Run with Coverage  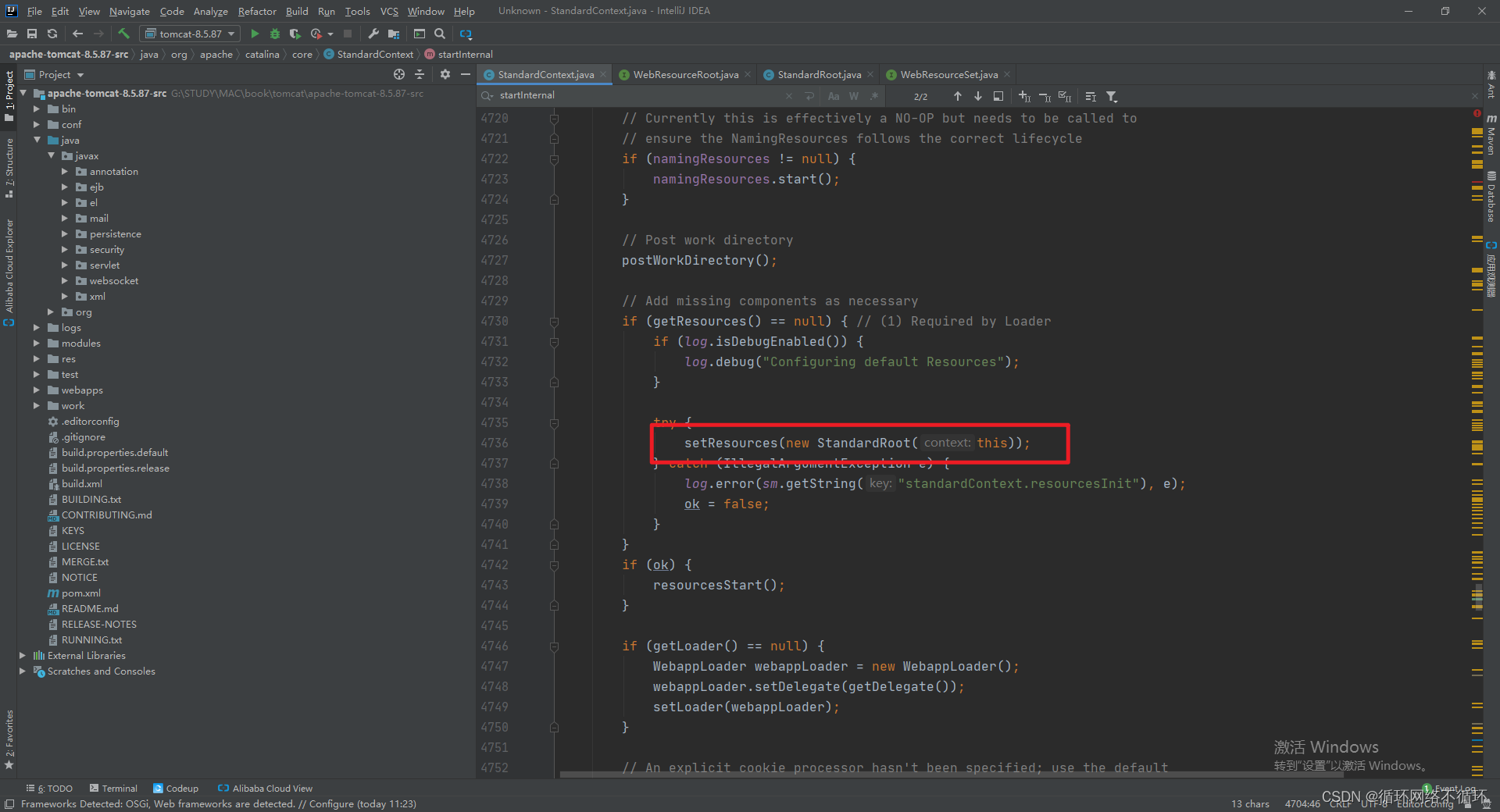(295, 34)
